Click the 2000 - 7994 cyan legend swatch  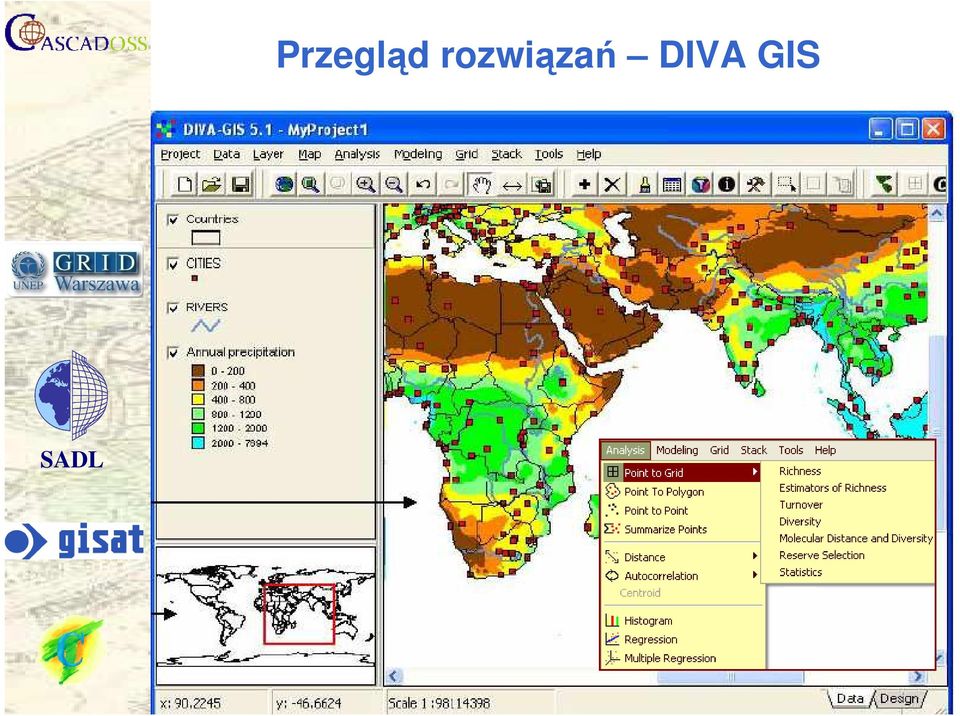click(198, 443)
